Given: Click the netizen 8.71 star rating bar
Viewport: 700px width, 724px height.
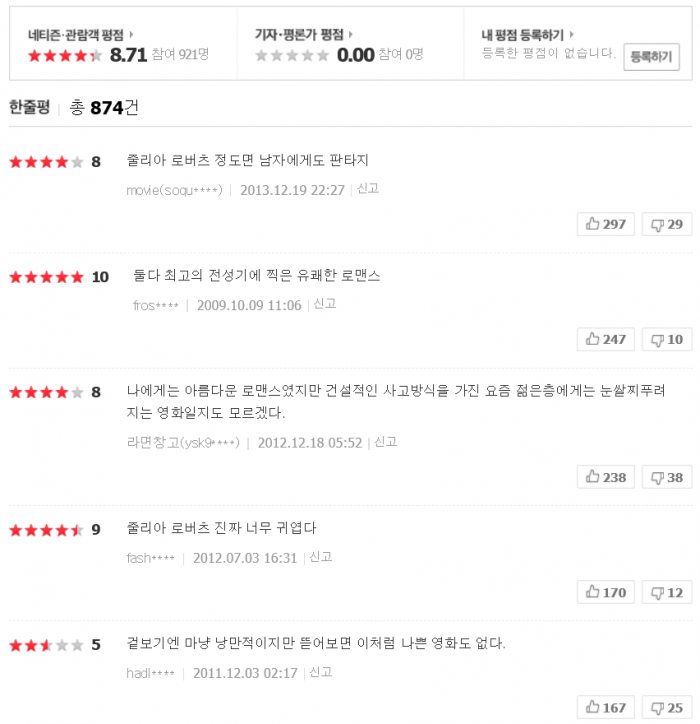Looking at the screenshot, I should (65, 56).
